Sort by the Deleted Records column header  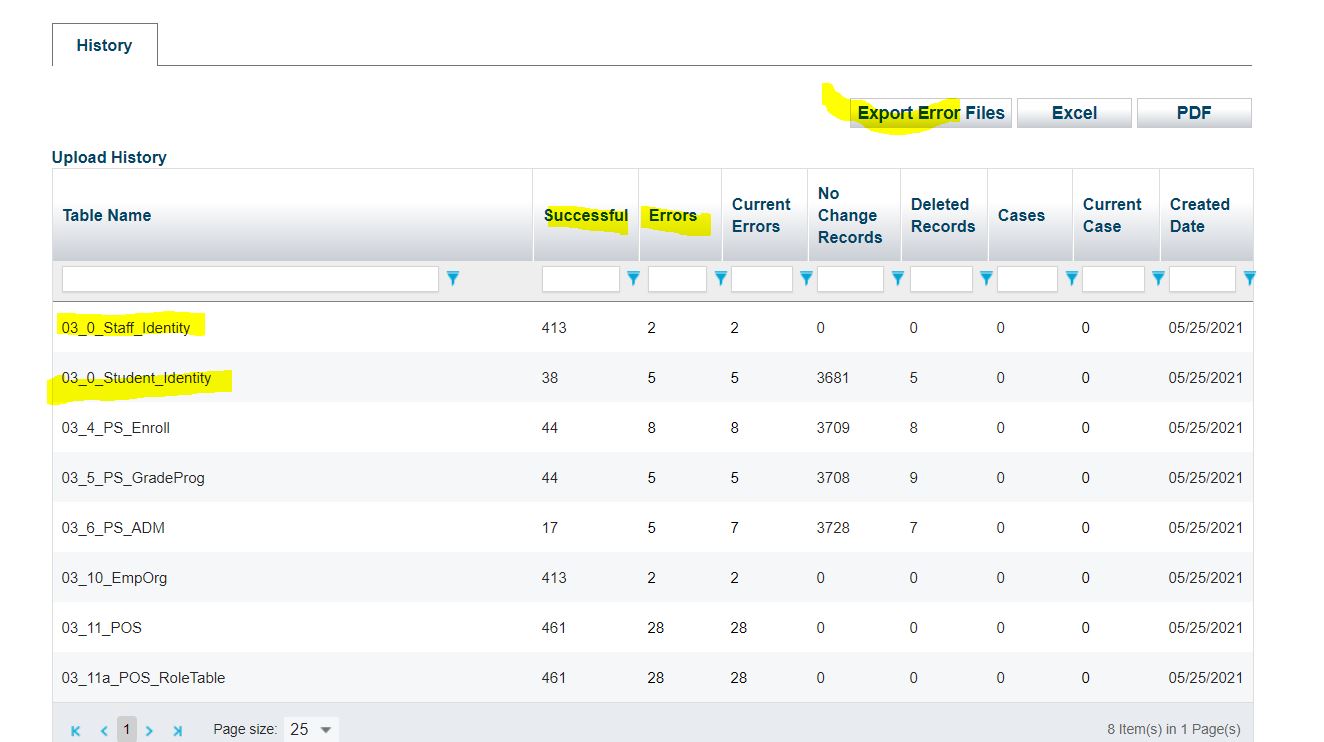(942, 215)
